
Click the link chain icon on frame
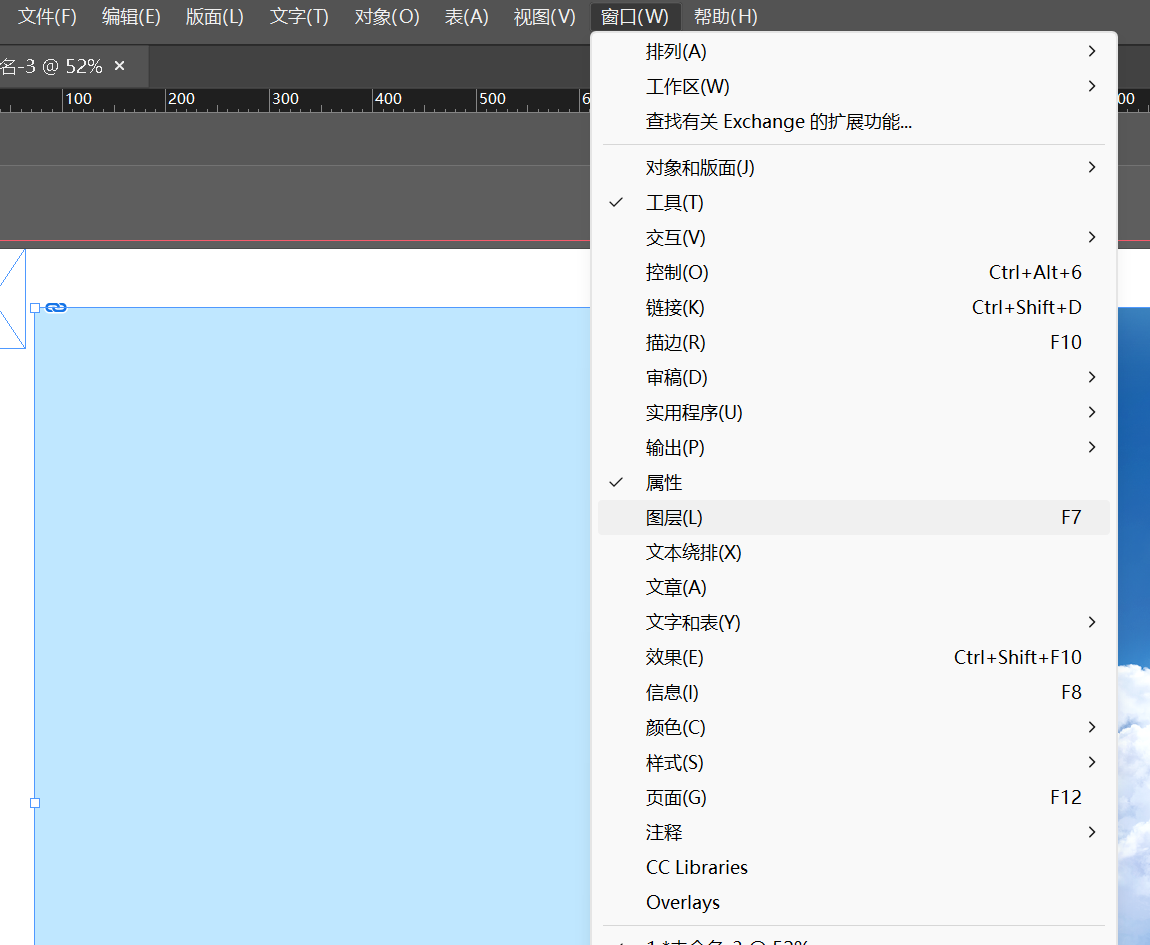pyautogui.click(x=56, y=307)
